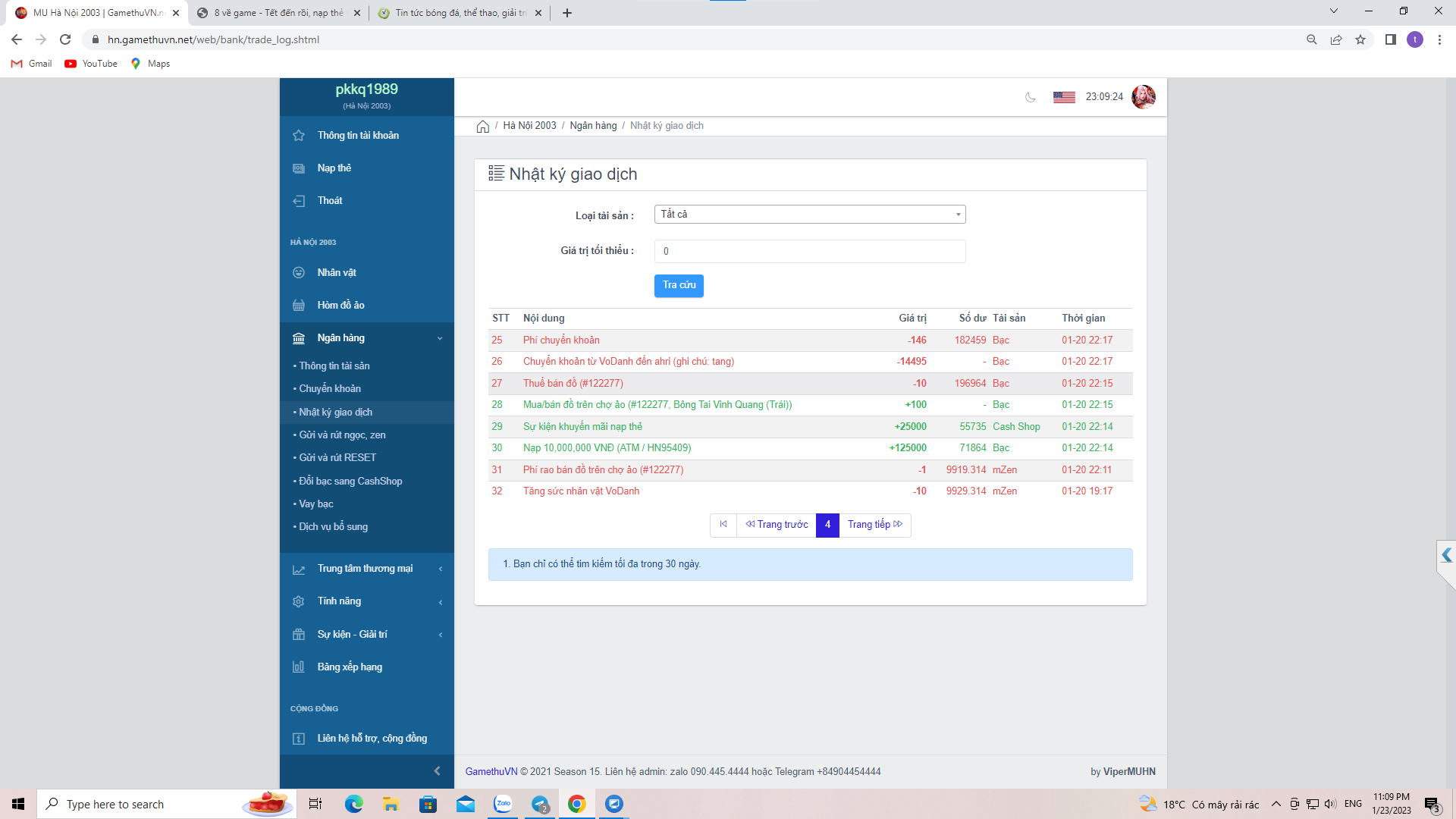Open the user avatar profile picture
Viewport: 1456px width, 819px height.
pyautogui.click(x=1143, y=97)
